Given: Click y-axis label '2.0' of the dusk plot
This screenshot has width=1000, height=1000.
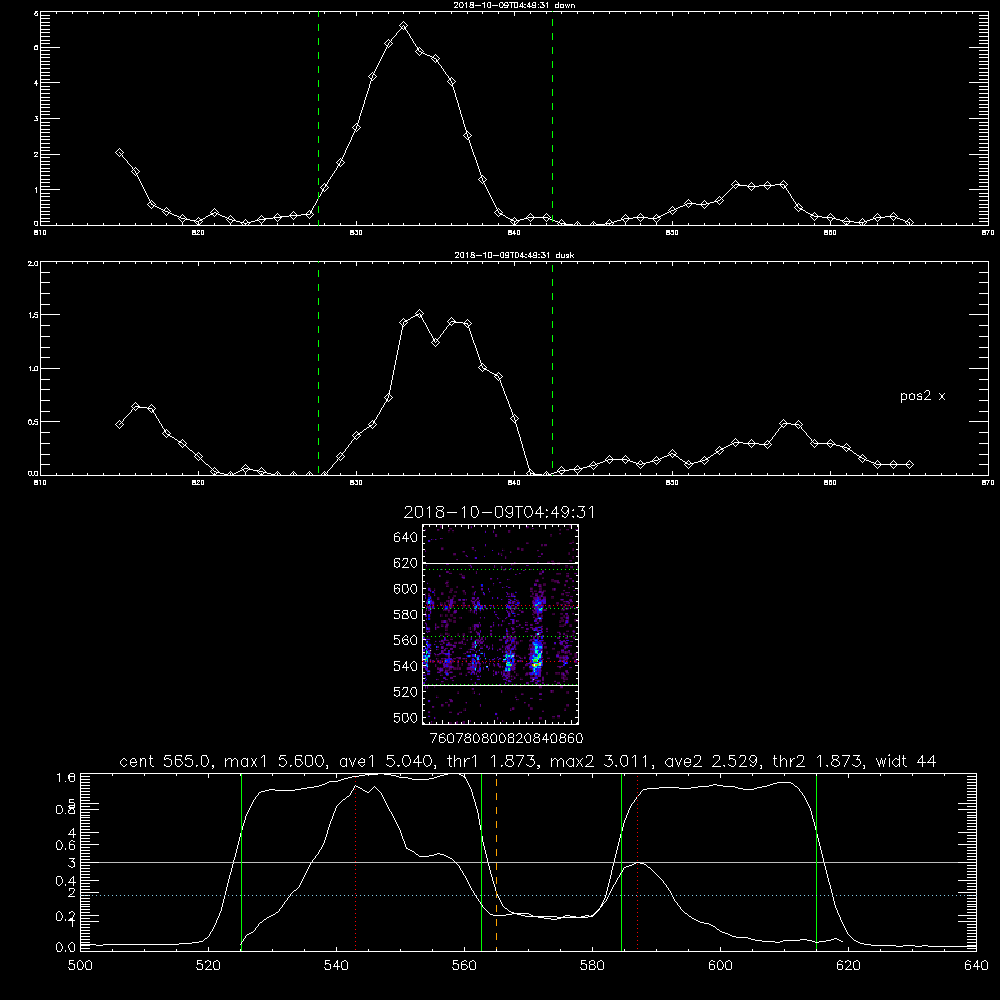Looking at the screenshot, I should (33, 263).
